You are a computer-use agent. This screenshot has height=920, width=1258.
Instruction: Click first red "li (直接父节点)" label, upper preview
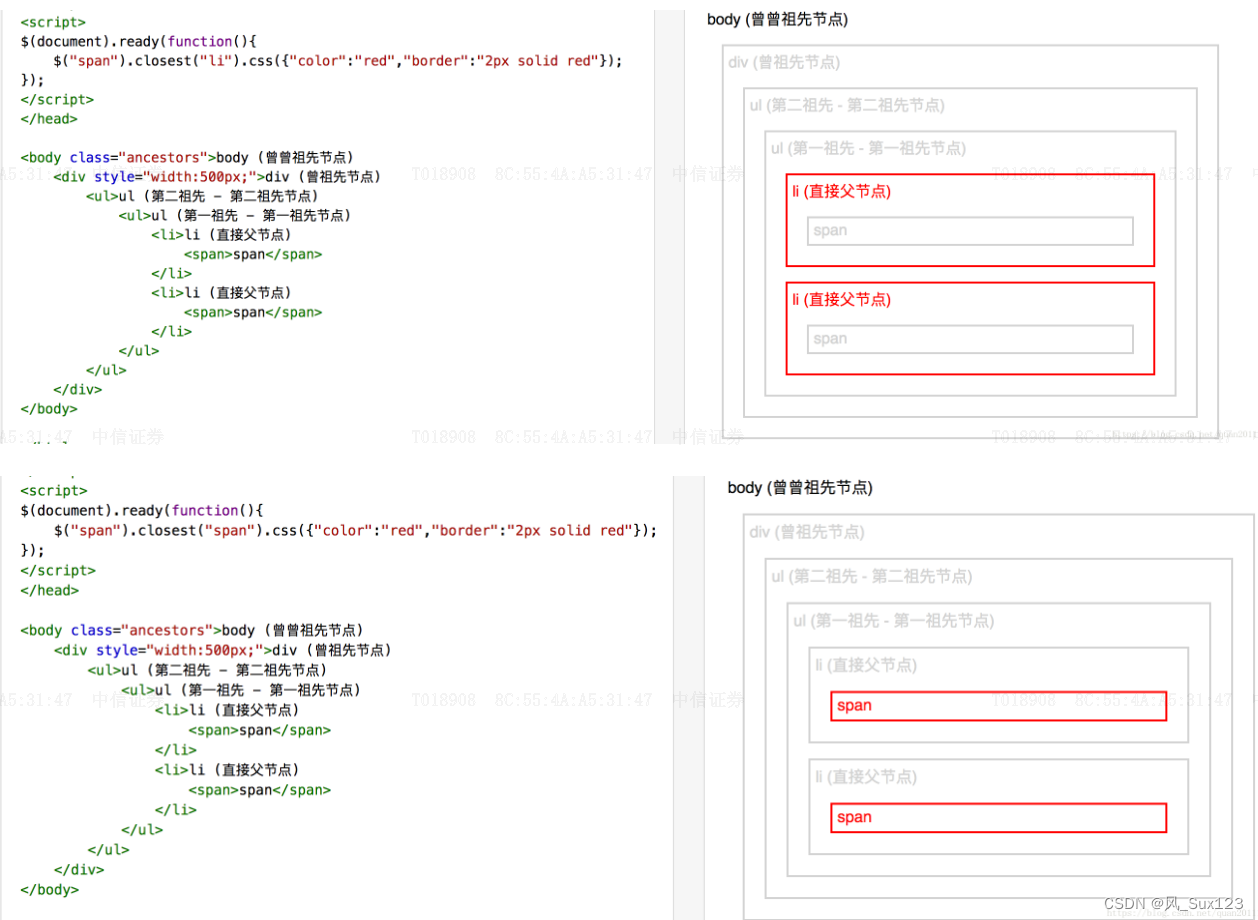tap(841, 191)
